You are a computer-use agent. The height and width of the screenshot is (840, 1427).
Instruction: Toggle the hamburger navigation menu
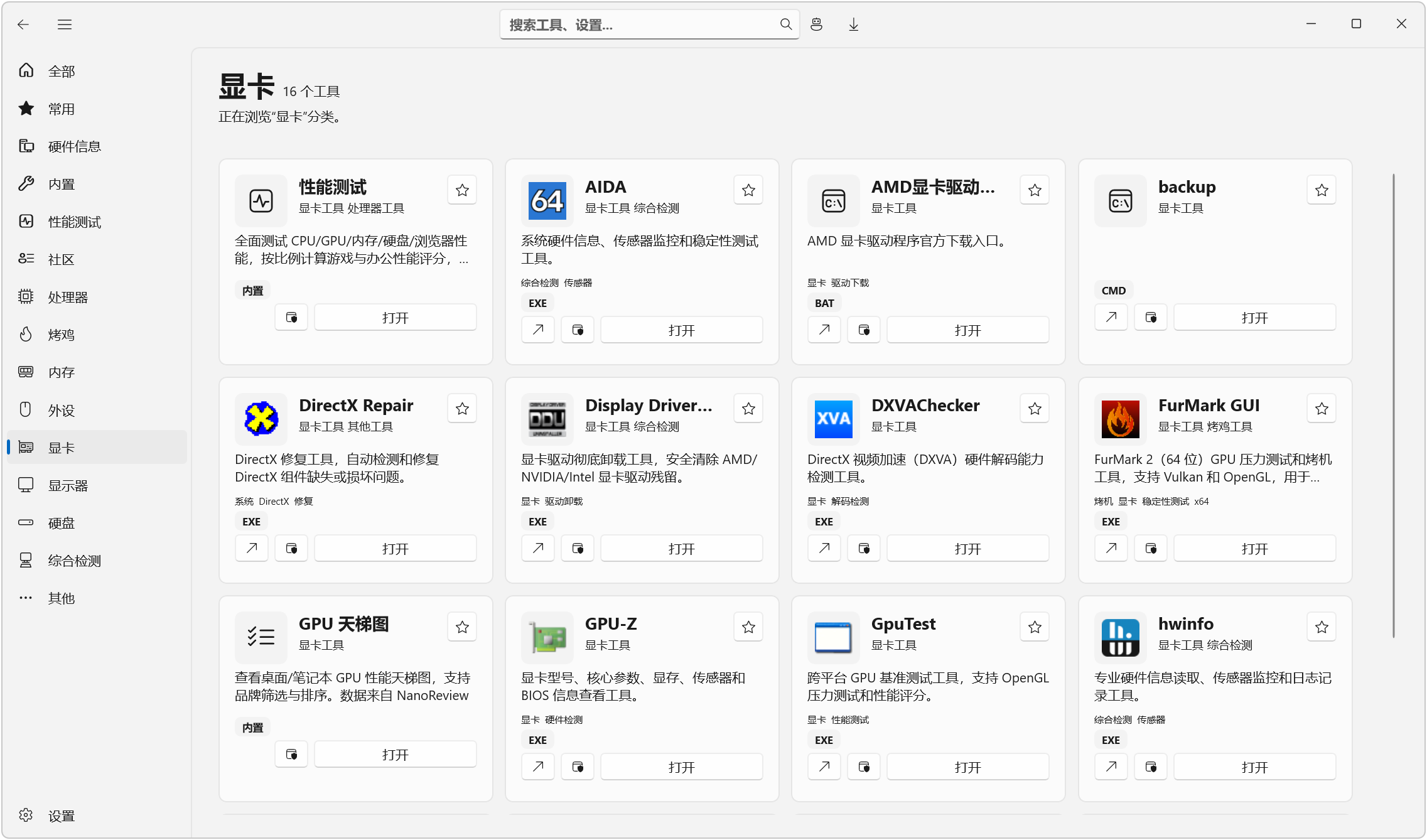(x=65, y=24)
